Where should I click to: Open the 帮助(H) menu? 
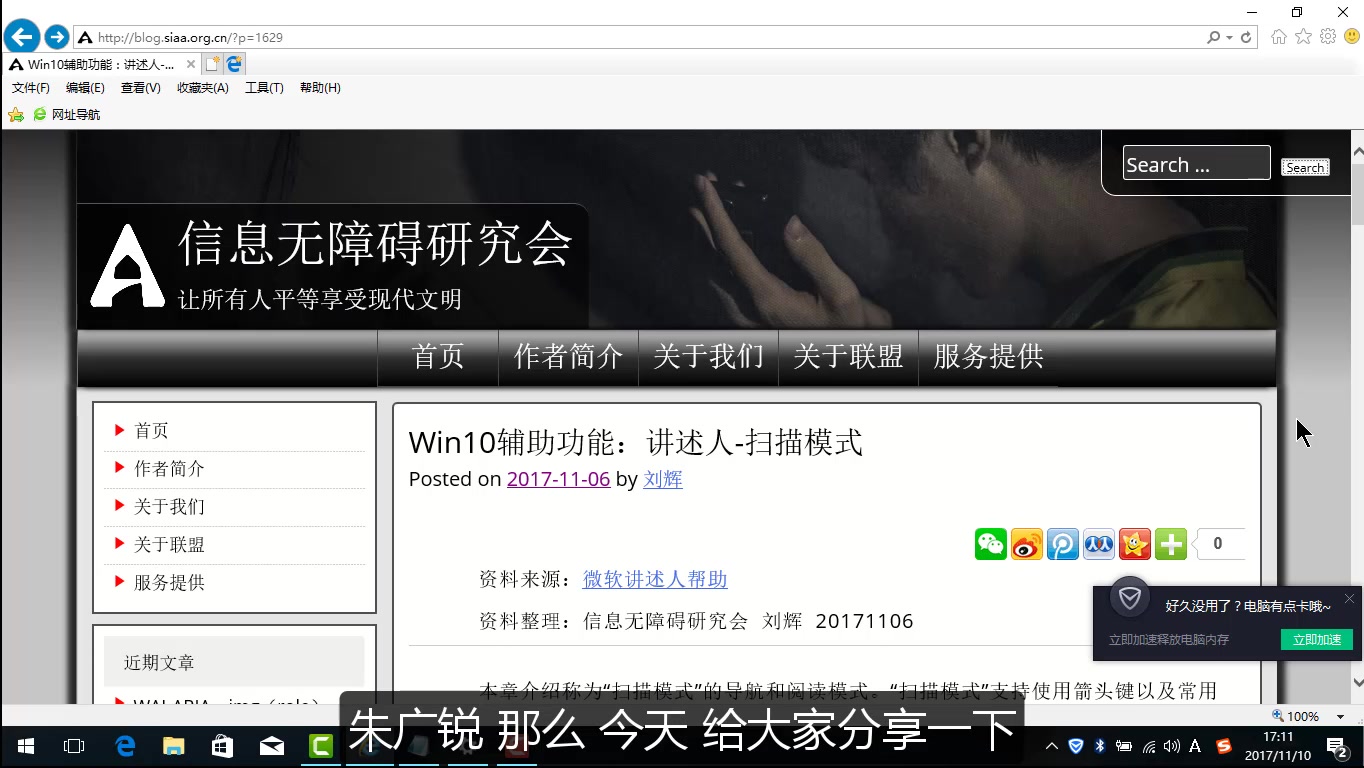click(x=320, y=88)
